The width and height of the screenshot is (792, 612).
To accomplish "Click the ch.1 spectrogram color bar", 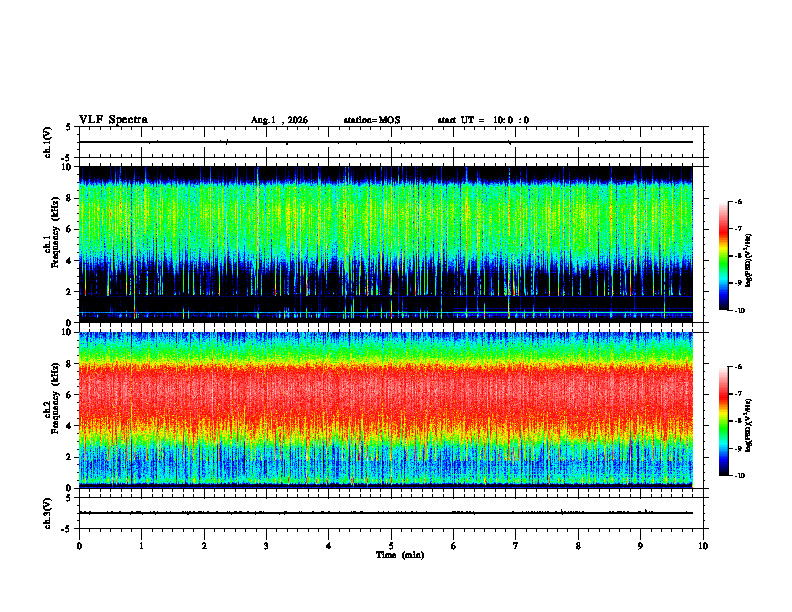I will (x=724, y=256).
